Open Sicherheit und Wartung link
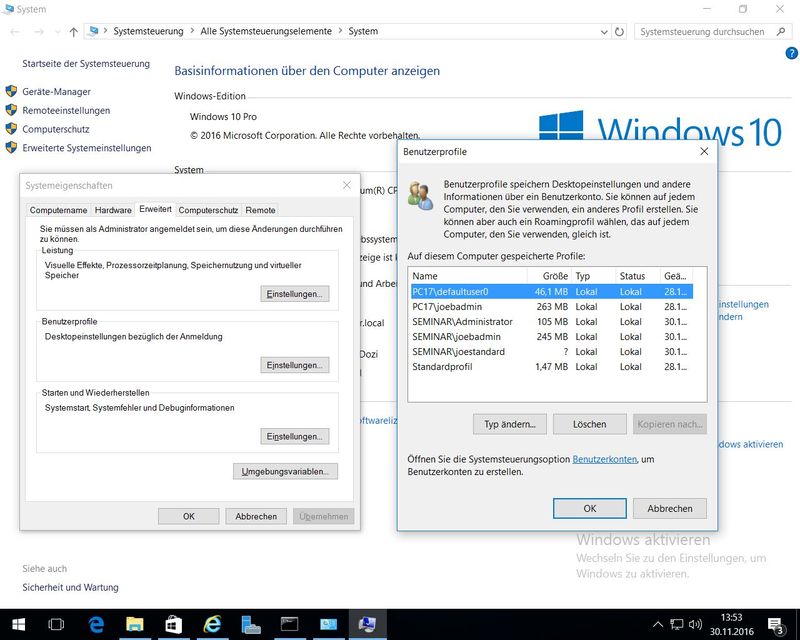800x640 pixels. 70,587
